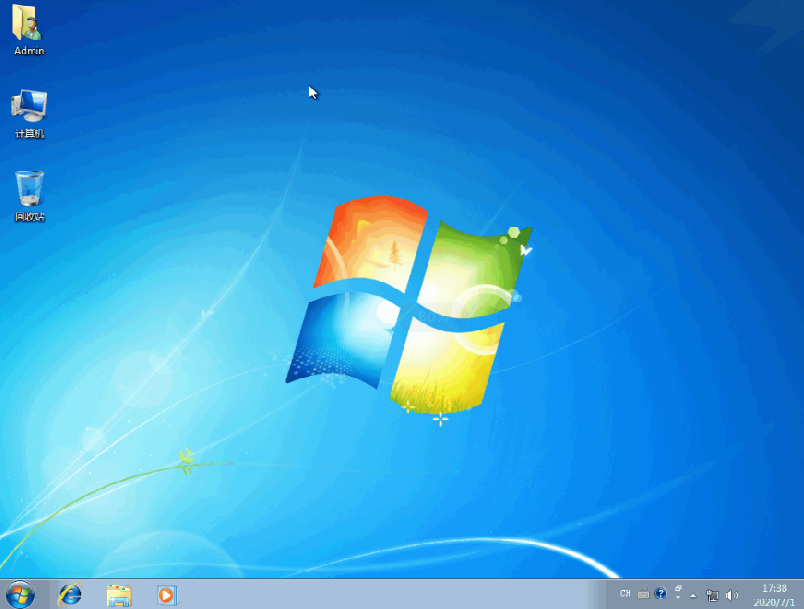Open the input method options dropdown arrow
This screenshot has width=804, height=609.
[679, 597]
